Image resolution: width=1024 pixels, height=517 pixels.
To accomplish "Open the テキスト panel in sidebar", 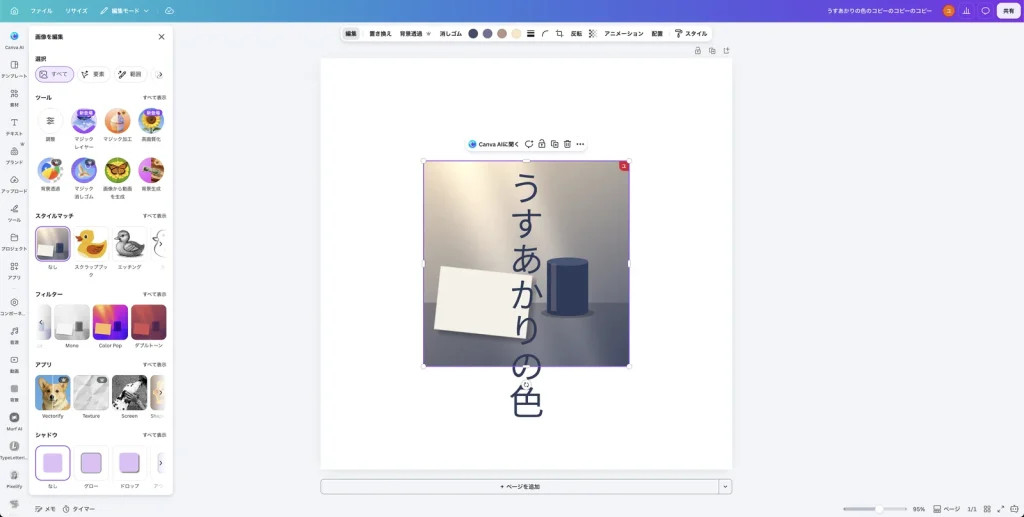I will tap(14, 126).
